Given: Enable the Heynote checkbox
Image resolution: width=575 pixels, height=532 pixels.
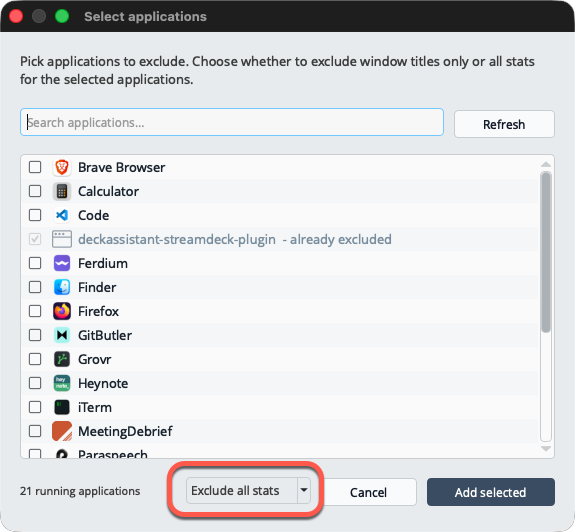Looking at the screenshot, I should pyautogui.click(x=35, y=383).
